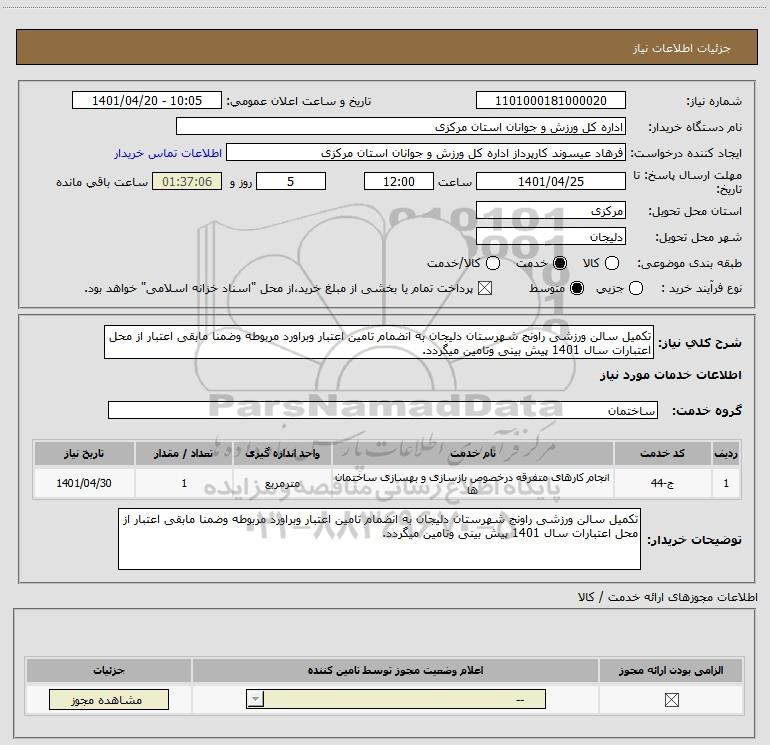
Task: Open the اطلاعات تماس خریدار link
Action: pos(168,153)
